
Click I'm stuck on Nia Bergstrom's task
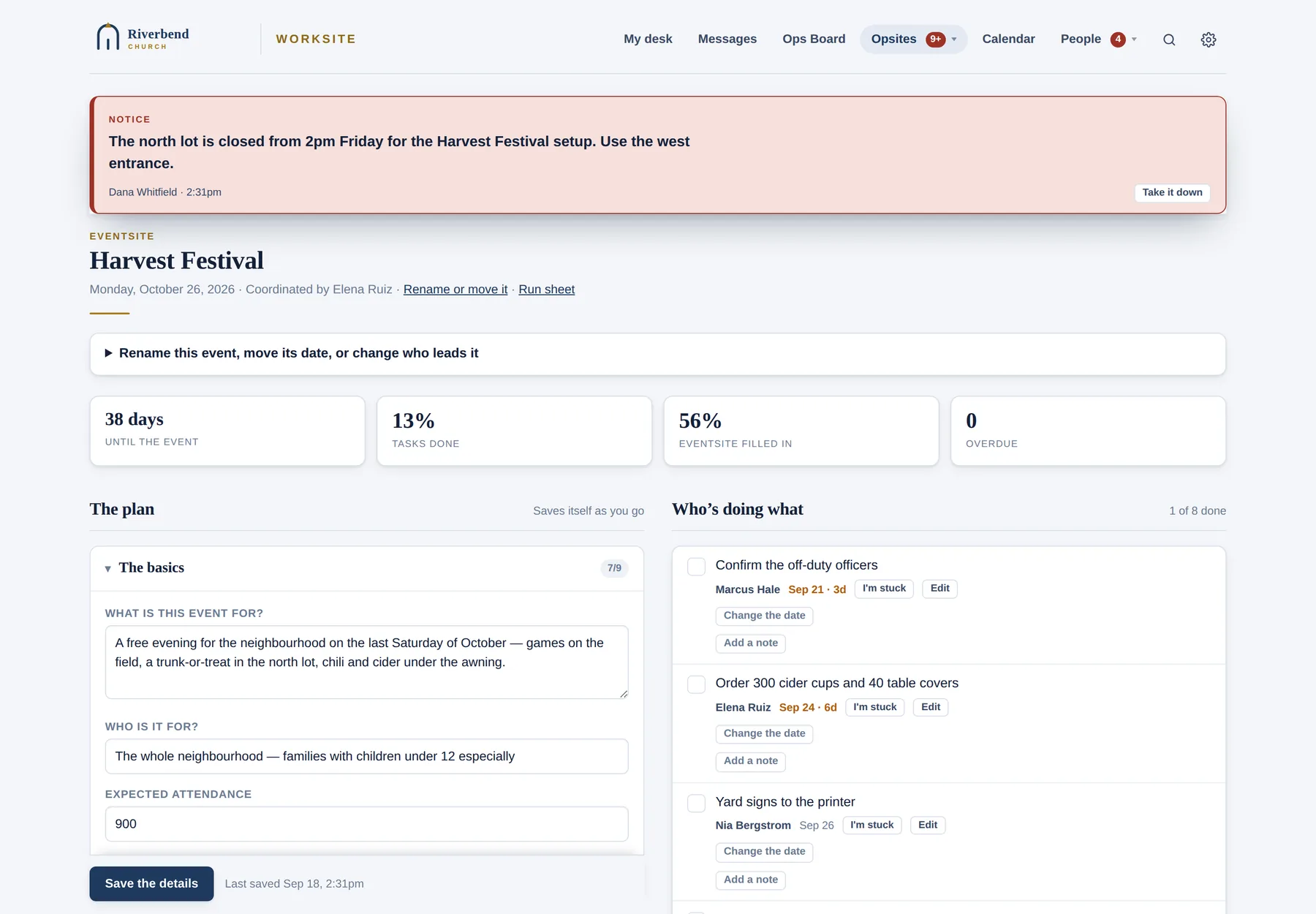871,826
